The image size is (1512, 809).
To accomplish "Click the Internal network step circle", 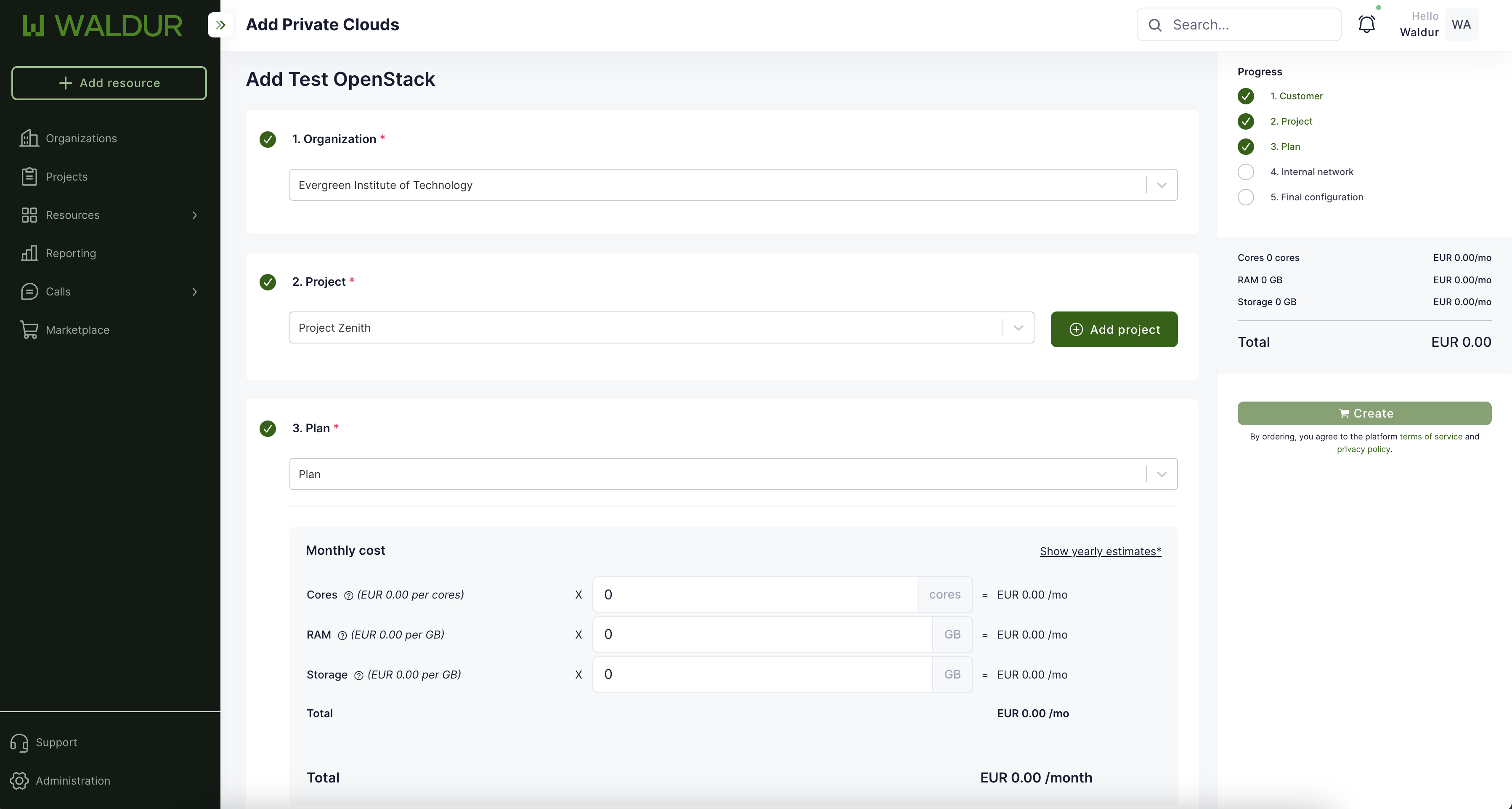I will tap(1246, 172).
